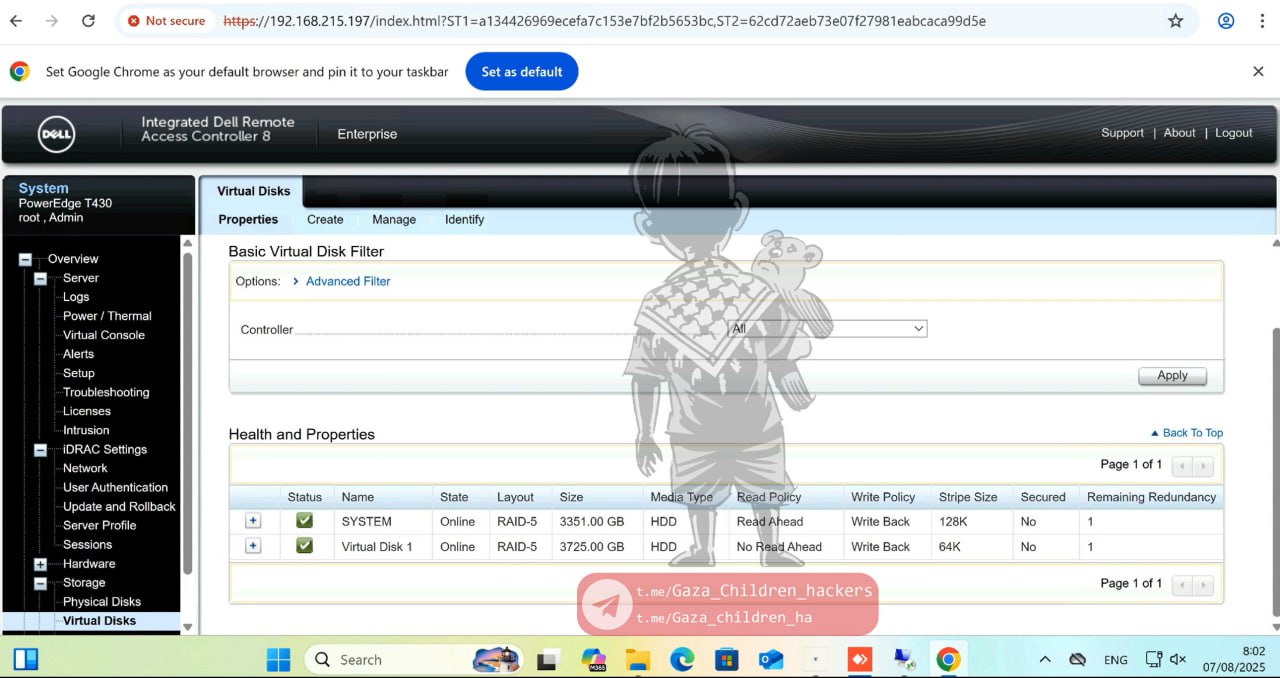Open Microsoft Edge from taskbar

pos(682,659)
